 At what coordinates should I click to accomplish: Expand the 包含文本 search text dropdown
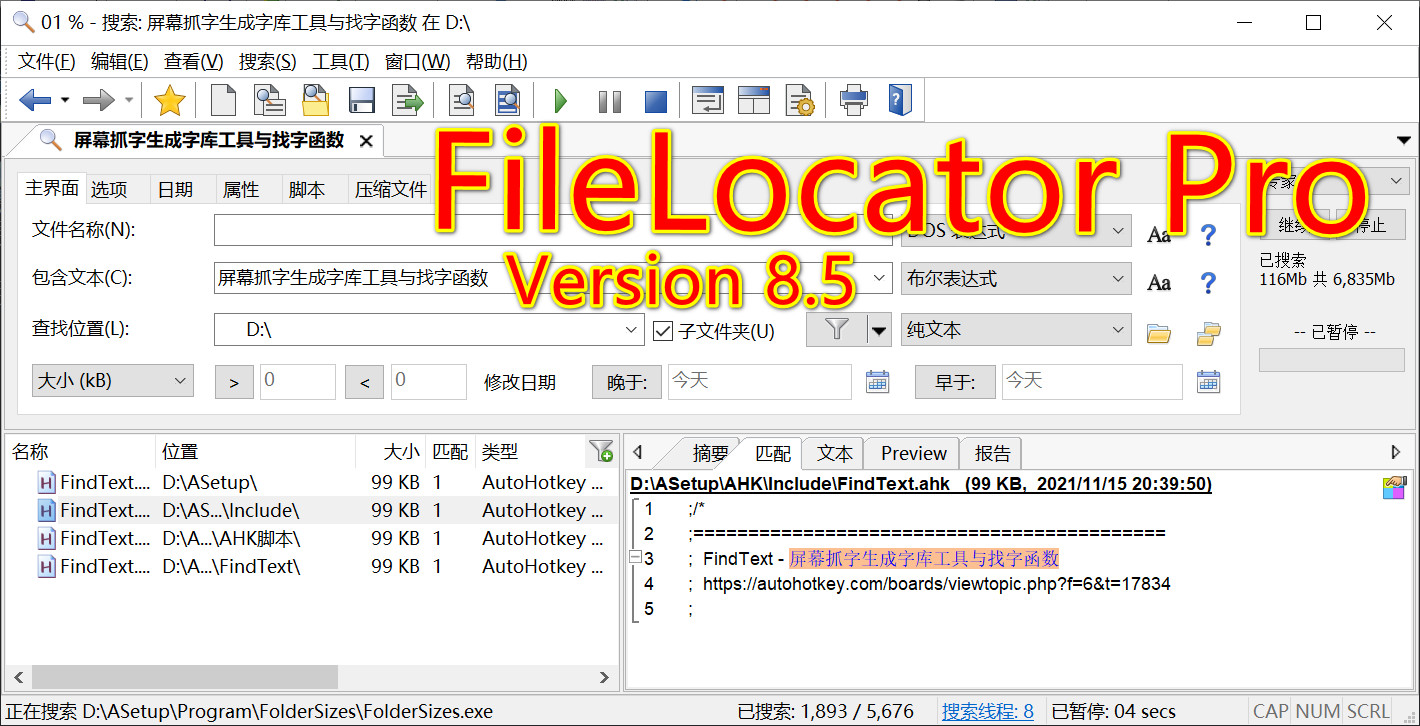pos(881,279)
